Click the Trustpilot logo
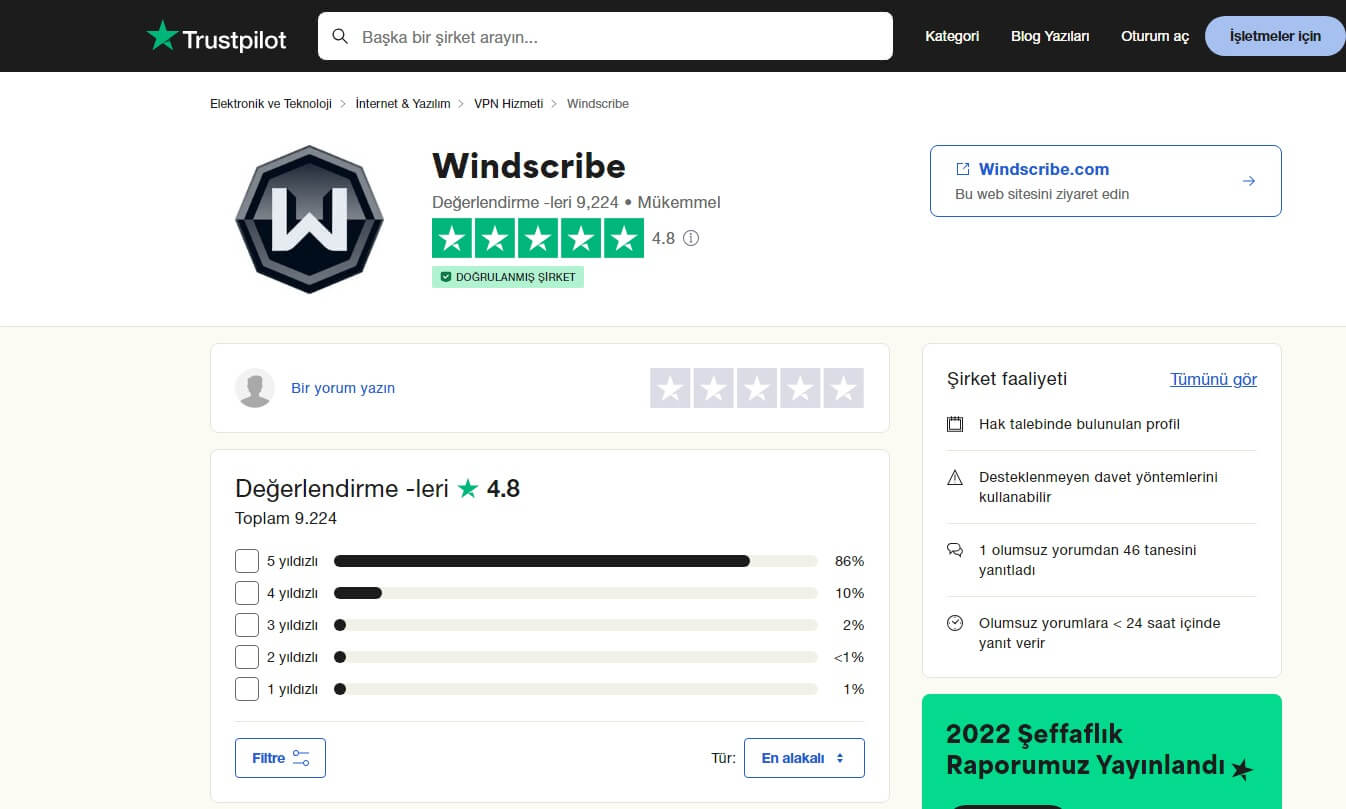Screen dimensions: 1346x809 pos(216,37)
